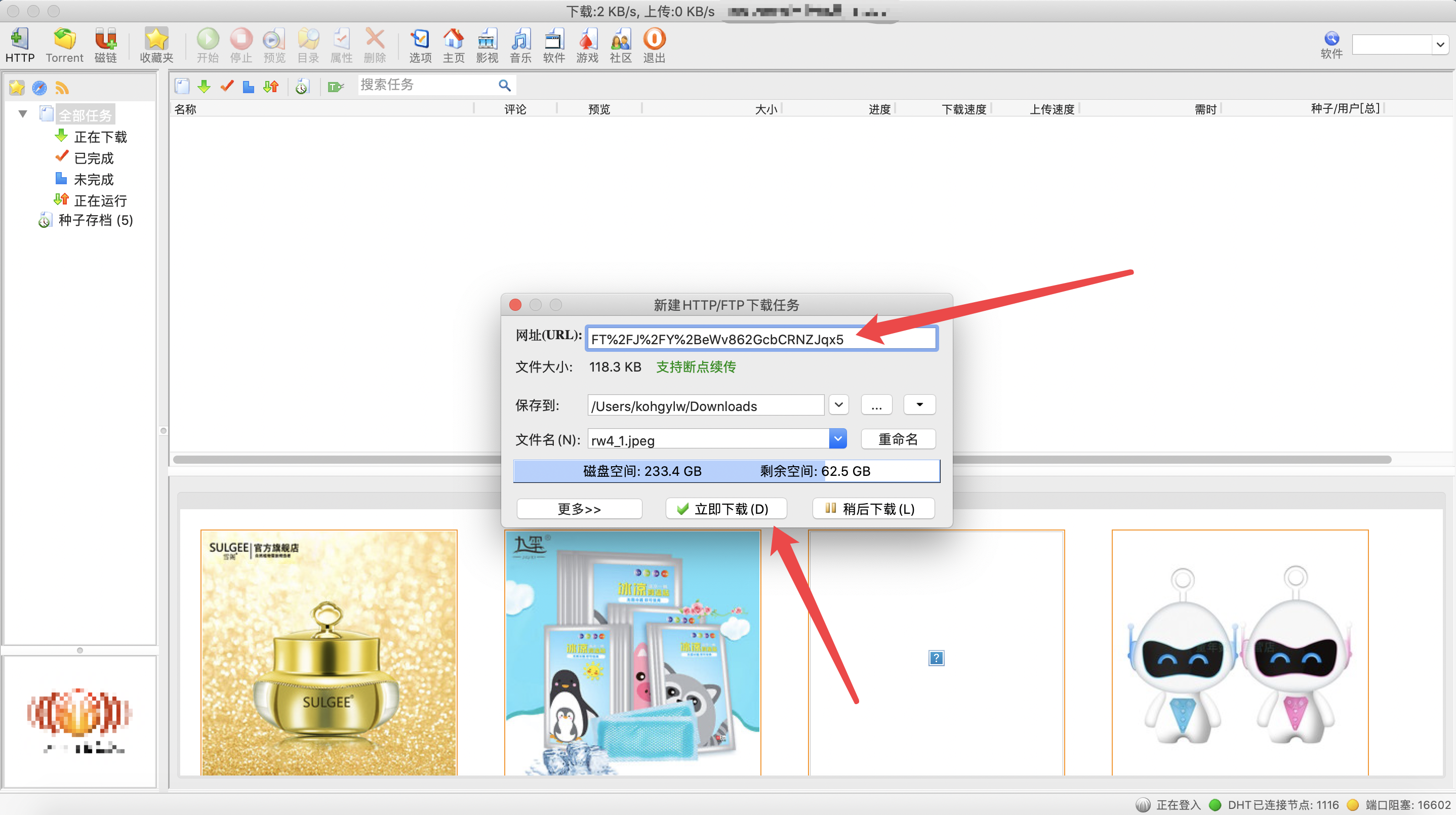Open options (选项) in the toolbar

[420, 39]
